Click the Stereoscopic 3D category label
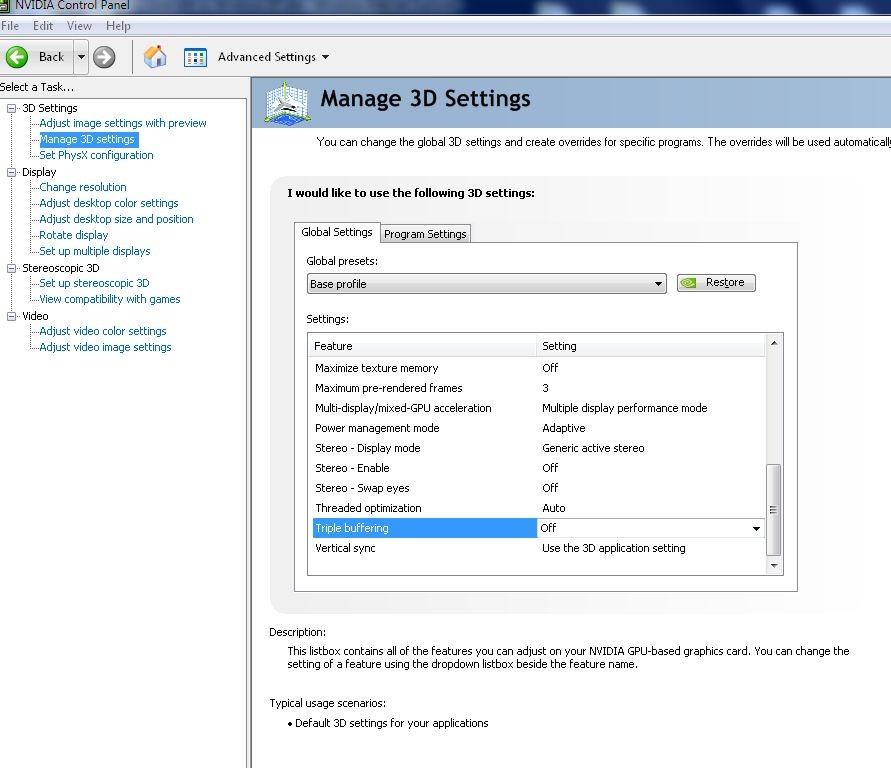 pos(61,268)
